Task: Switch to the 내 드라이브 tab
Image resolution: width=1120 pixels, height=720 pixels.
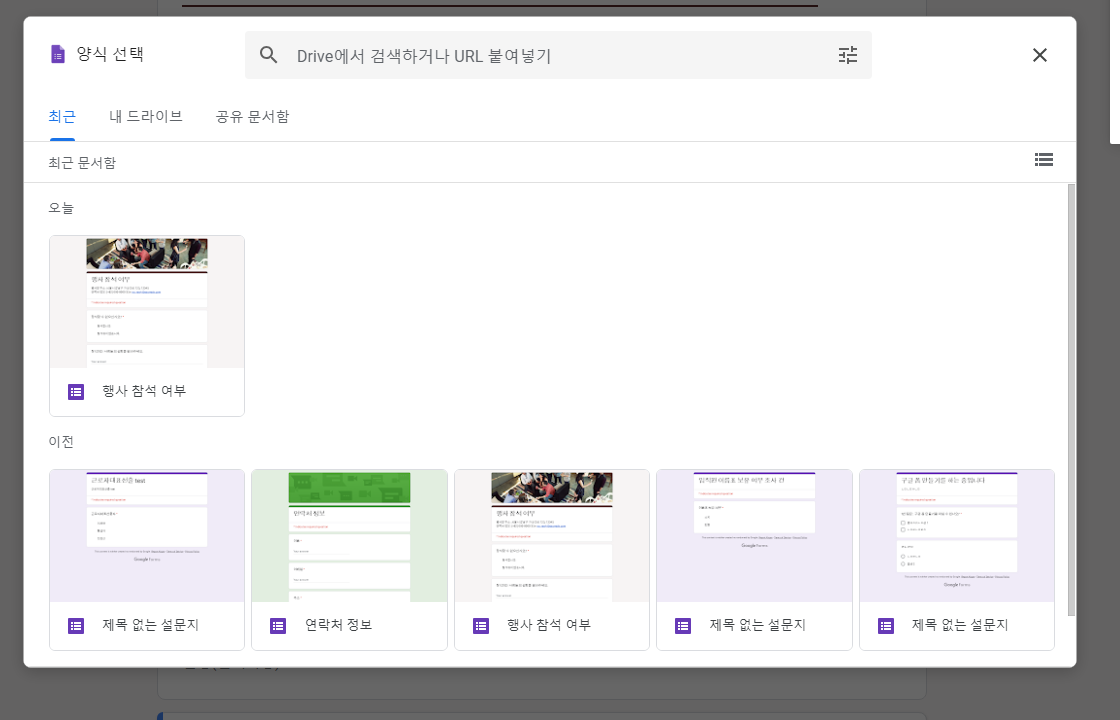Action: click(145, 116)
